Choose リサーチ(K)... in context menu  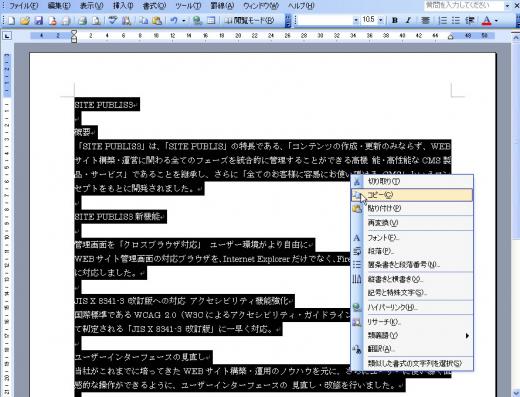pos(412,322)
